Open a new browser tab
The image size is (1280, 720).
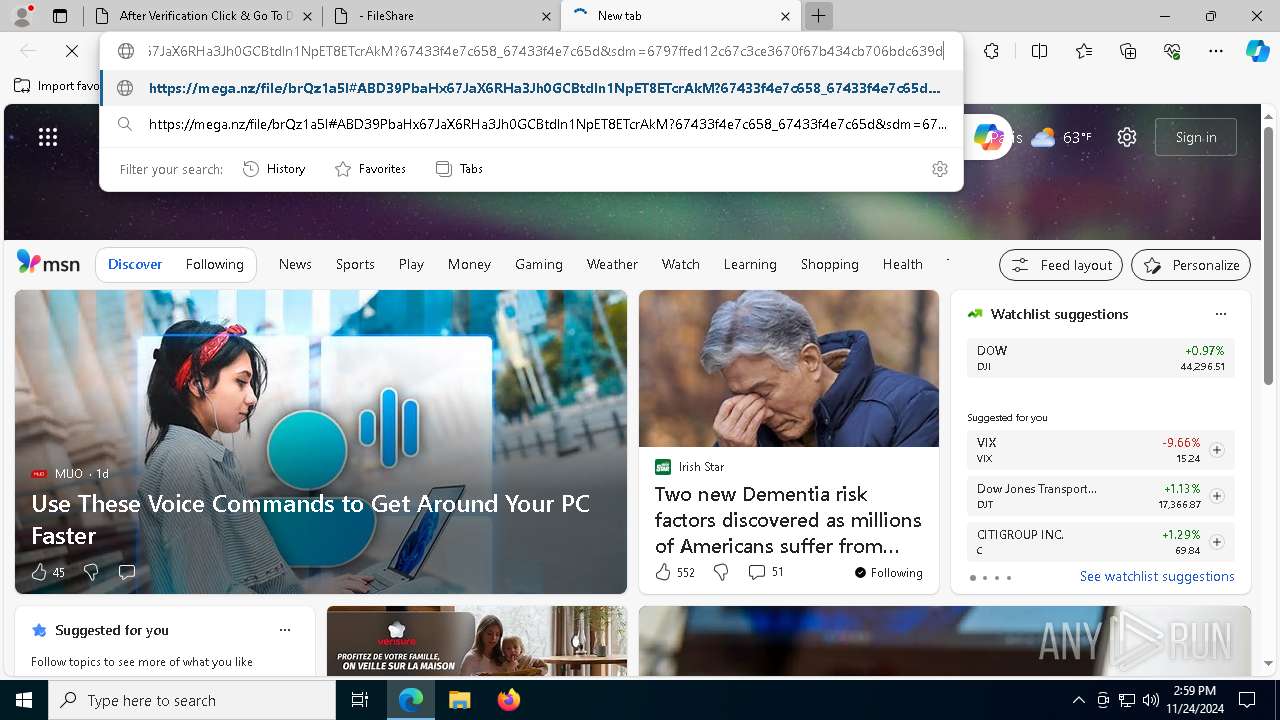818,16
